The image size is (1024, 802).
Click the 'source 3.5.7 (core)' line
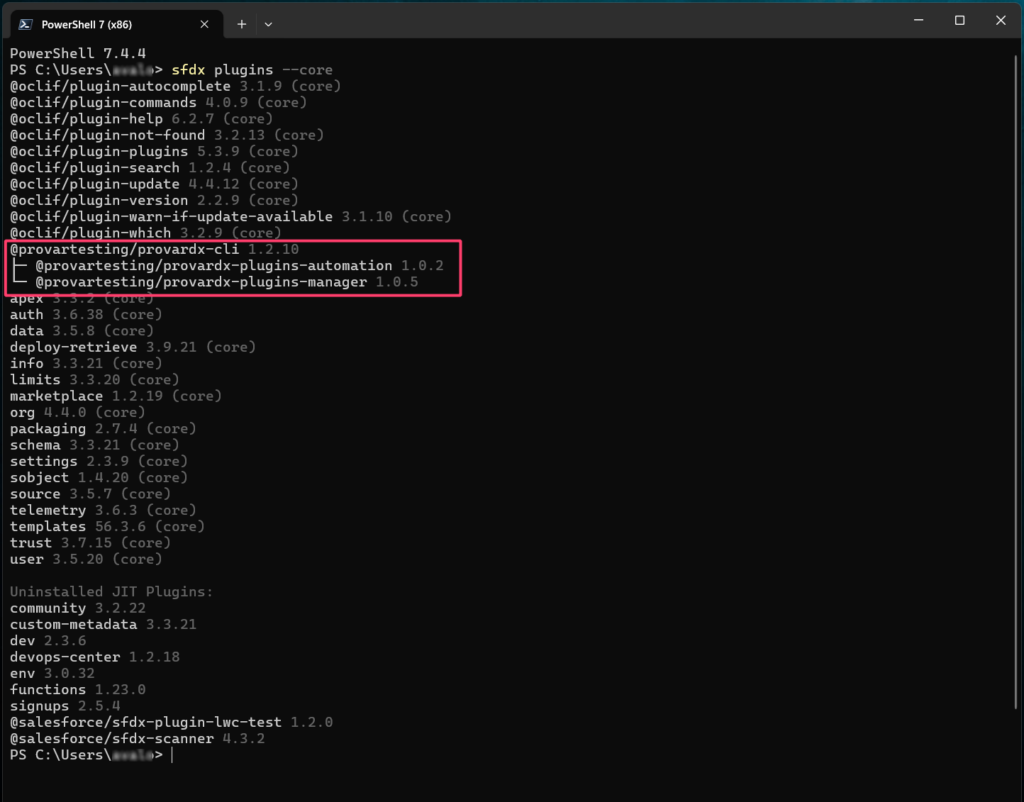[x=90, y=494]
